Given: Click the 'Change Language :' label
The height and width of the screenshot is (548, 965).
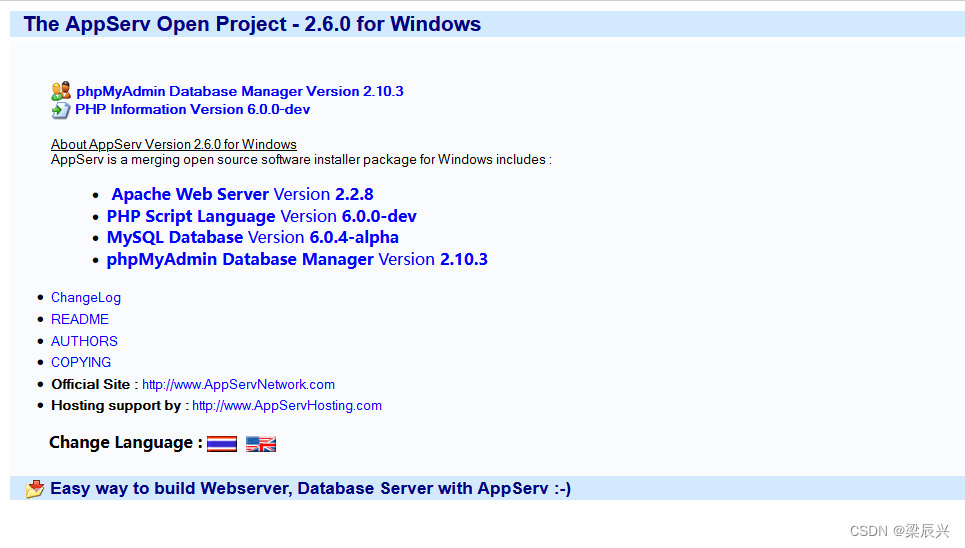Looking at the screenshot, I should click(x=126, y=443).
